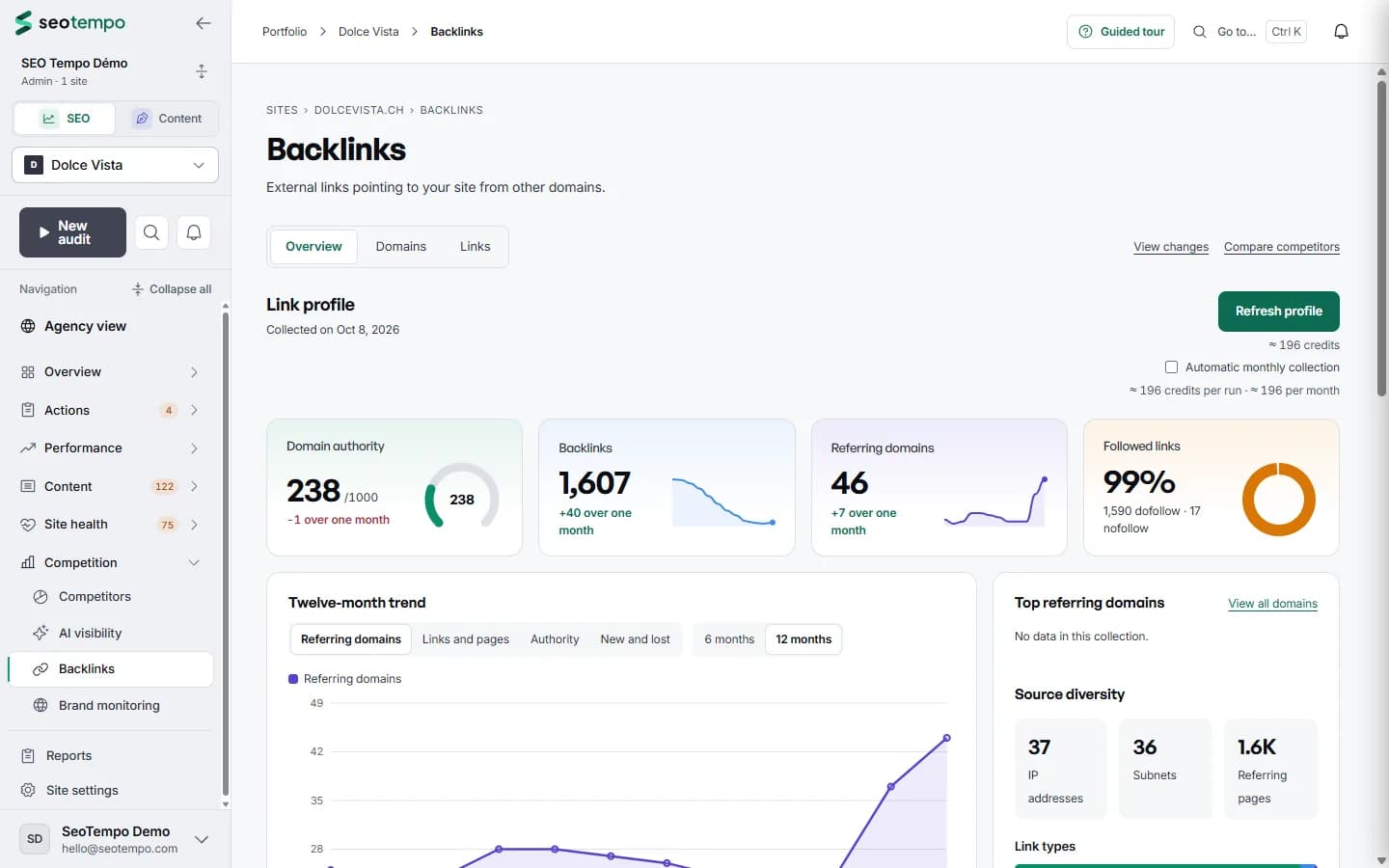Click the Referring domains sparkline chart
1389x868 pixels.
coord(995,501)
